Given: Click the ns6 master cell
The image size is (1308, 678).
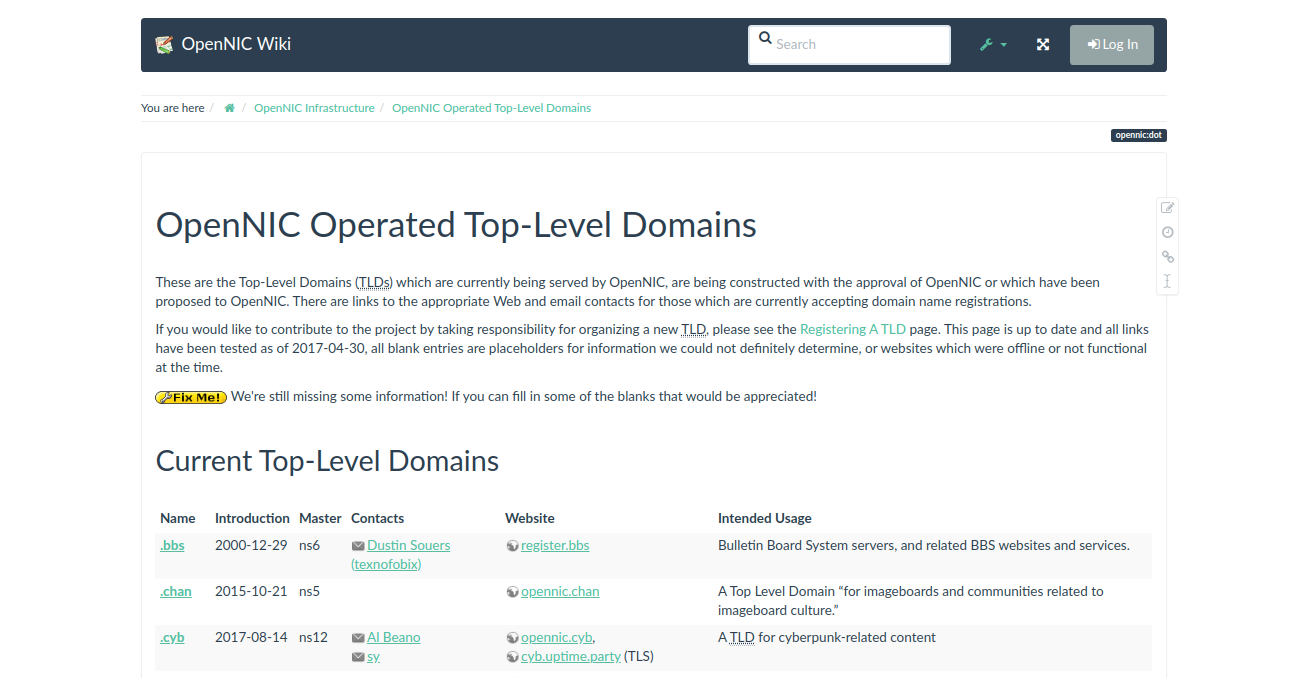Looking at the screenshot, I should [x=309, y=545].
